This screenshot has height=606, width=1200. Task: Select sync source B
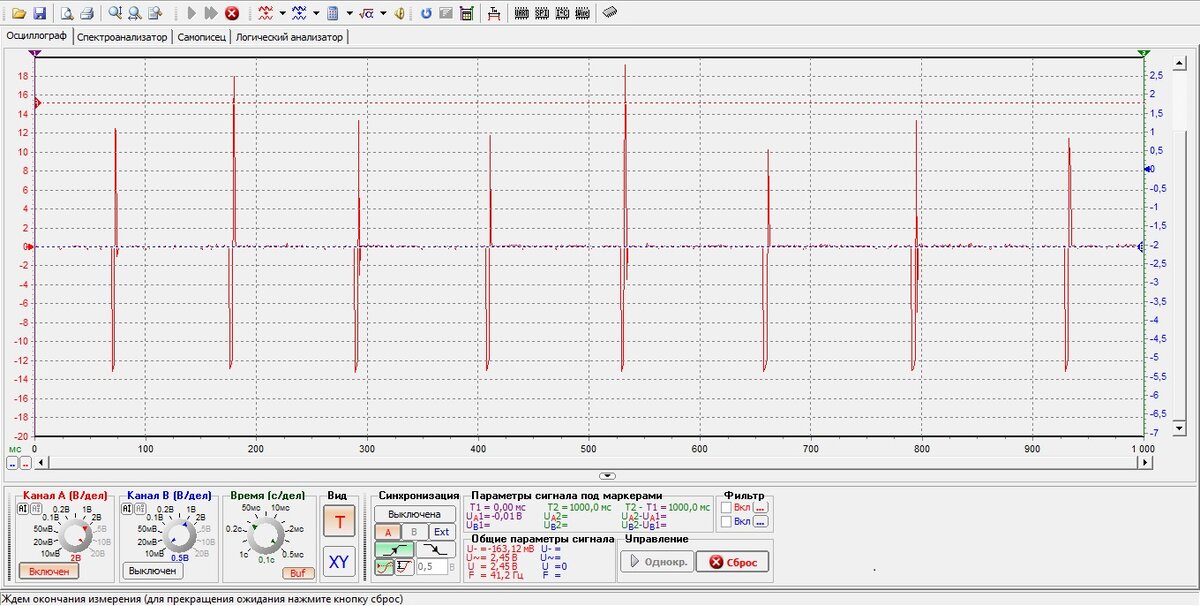tap(414, 532)
